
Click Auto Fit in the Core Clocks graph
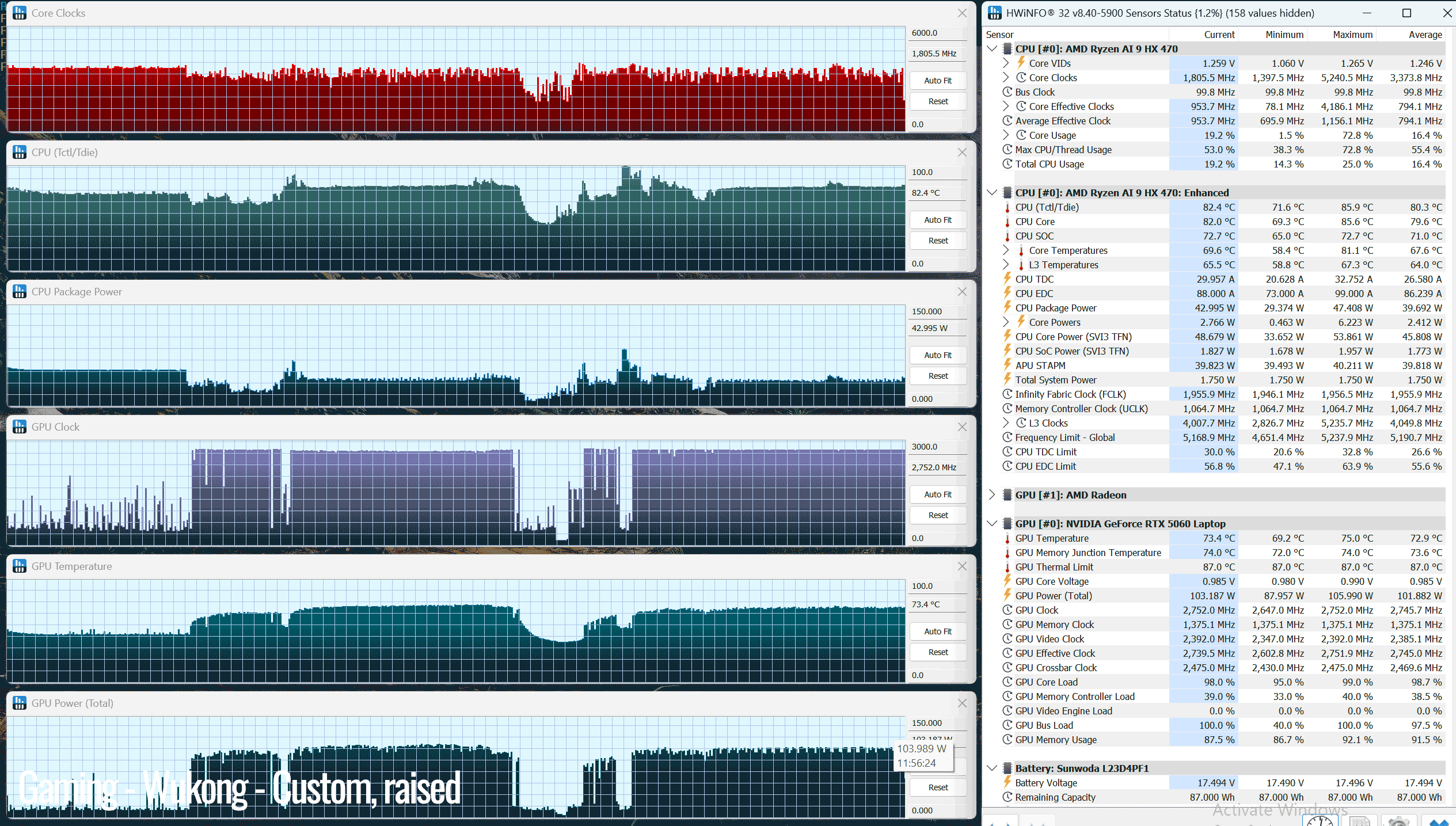(938, 81)
